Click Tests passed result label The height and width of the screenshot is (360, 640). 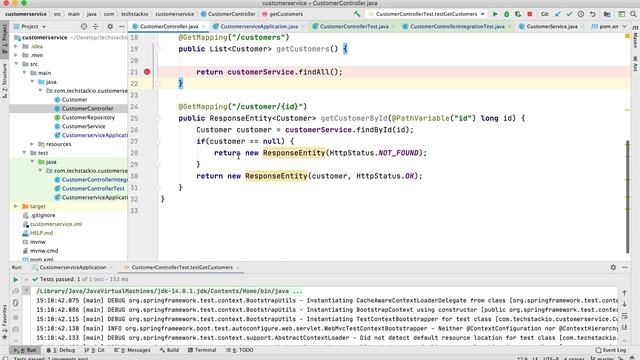point(60,280)
